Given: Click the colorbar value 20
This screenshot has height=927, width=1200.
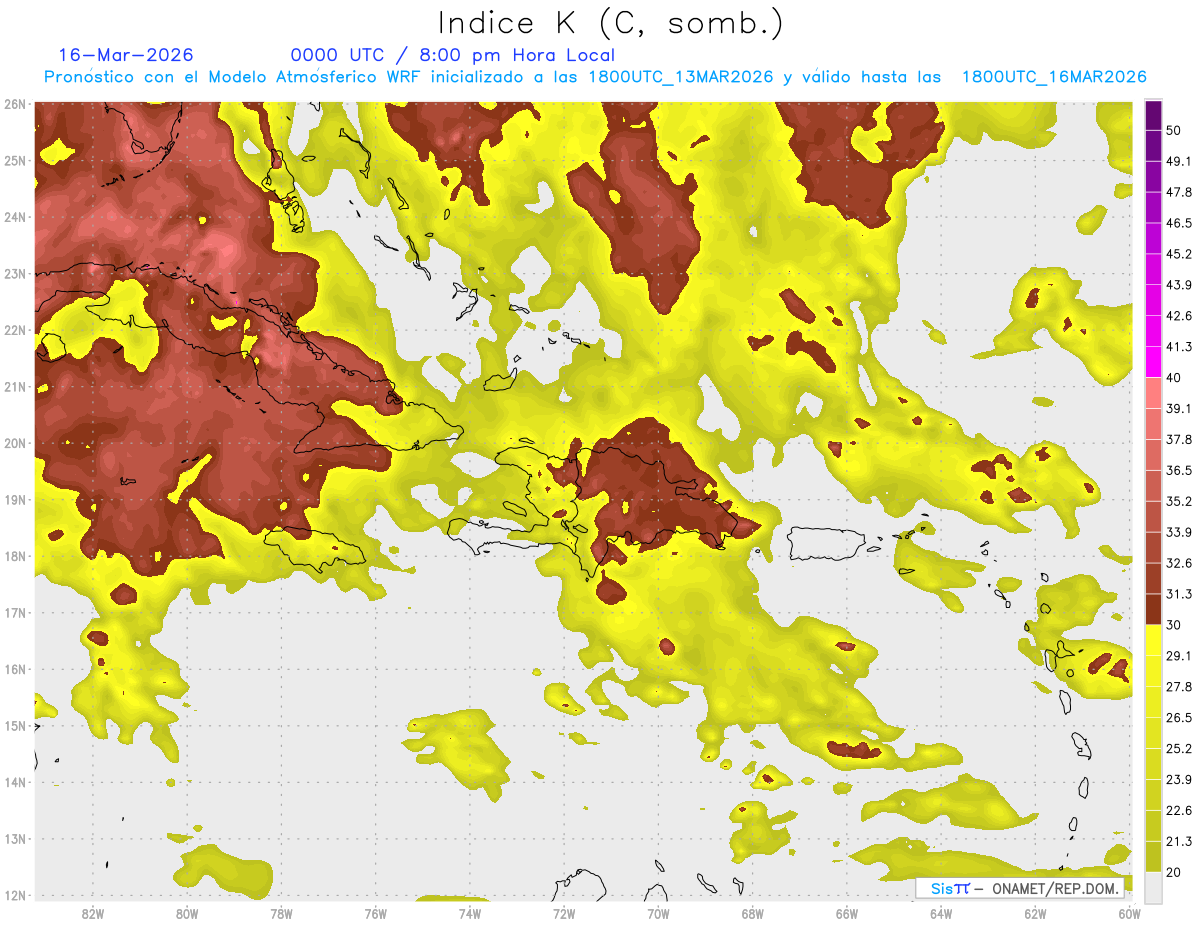Looking at the screenshot, I should click(x=1175, y=872).
